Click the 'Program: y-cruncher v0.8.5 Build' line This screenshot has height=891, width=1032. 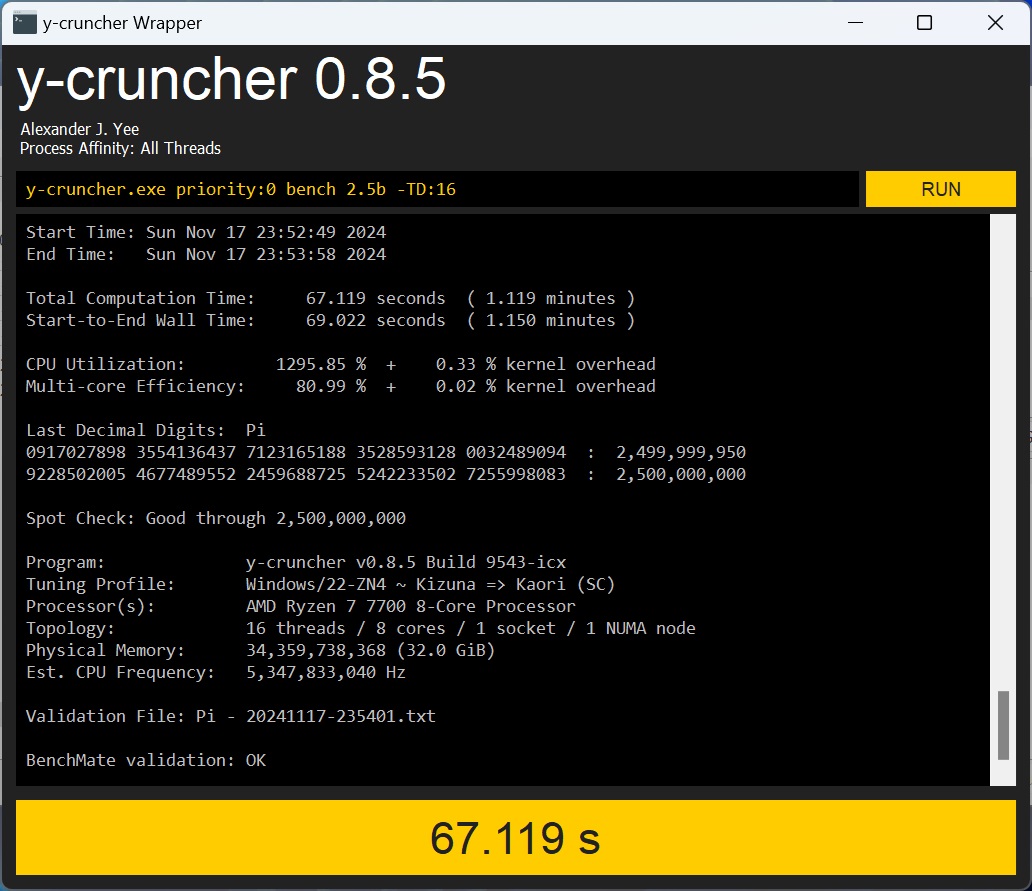click(x=296, y=562)
